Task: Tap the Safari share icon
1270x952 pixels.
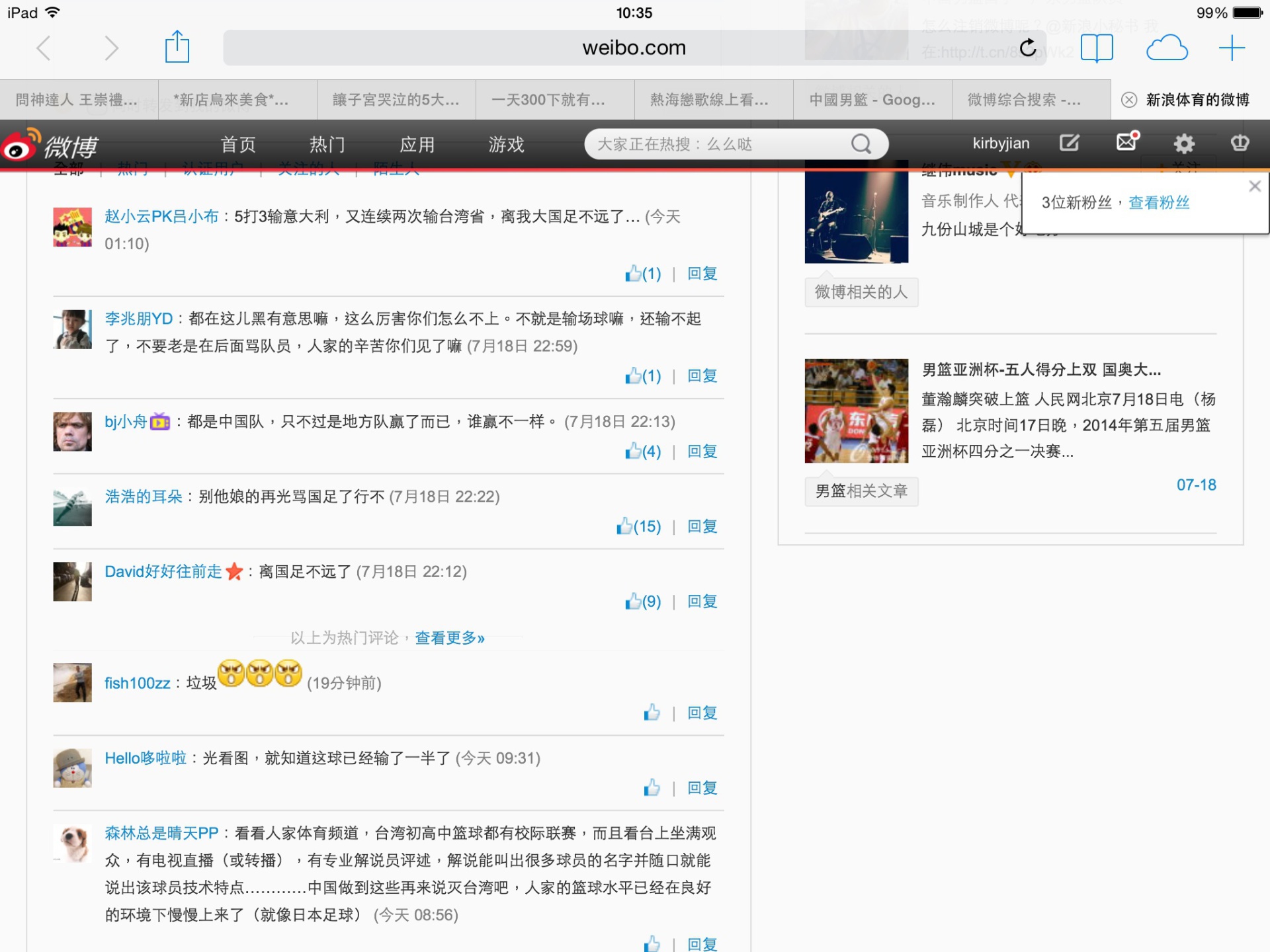Action: 177,48
